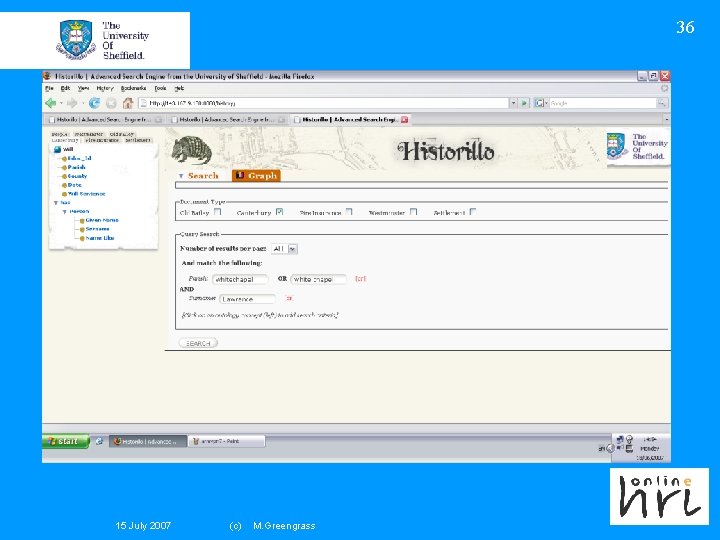Tick the Westminster checkbox
The image size is (720, 540).
click(413, 212)
